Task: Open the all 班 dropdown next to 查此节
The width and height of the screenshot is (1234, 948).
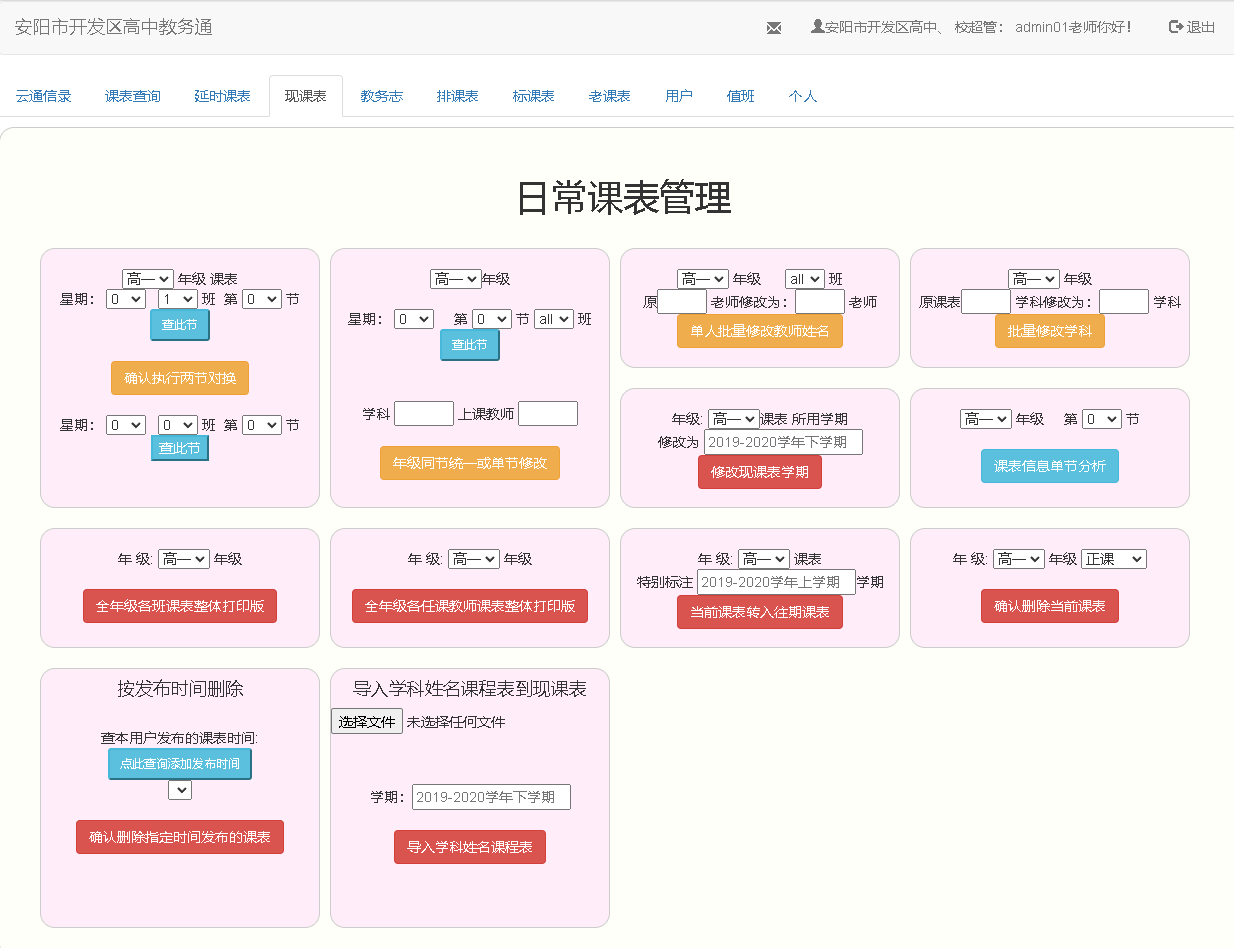Action: coord(554,319)
